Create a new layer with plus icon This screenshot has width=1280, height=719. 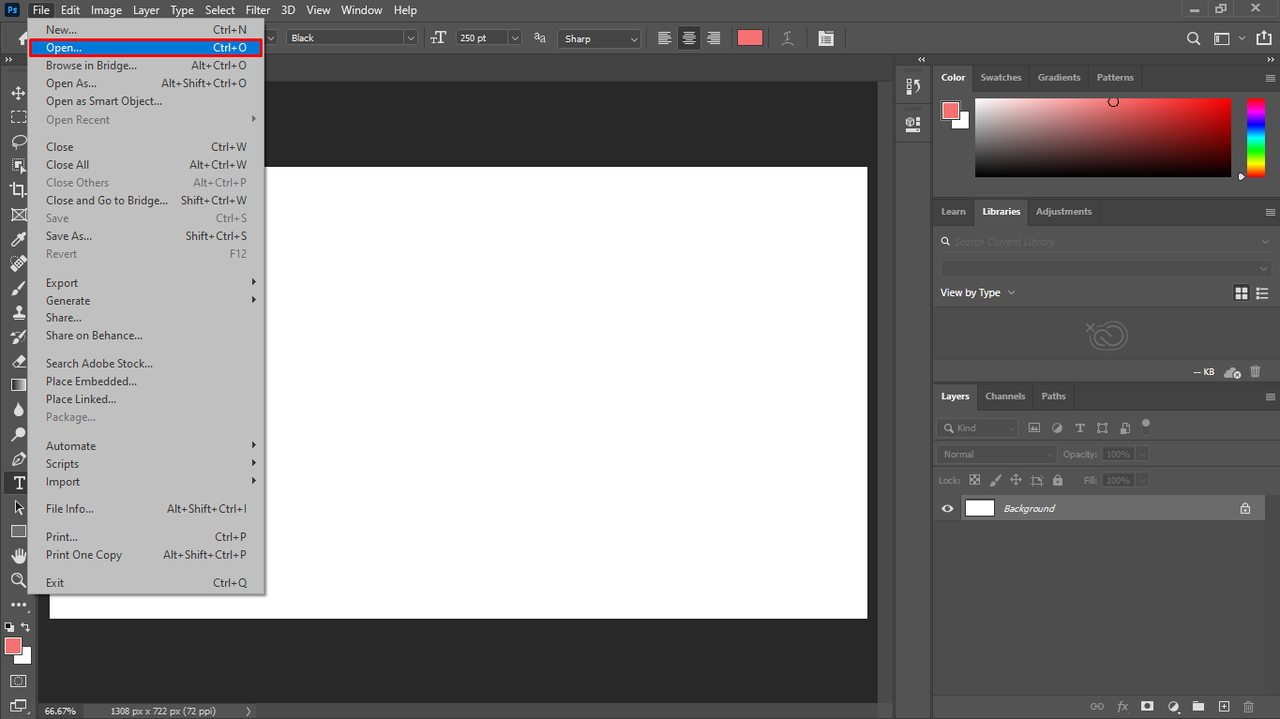click(1223, 707)
